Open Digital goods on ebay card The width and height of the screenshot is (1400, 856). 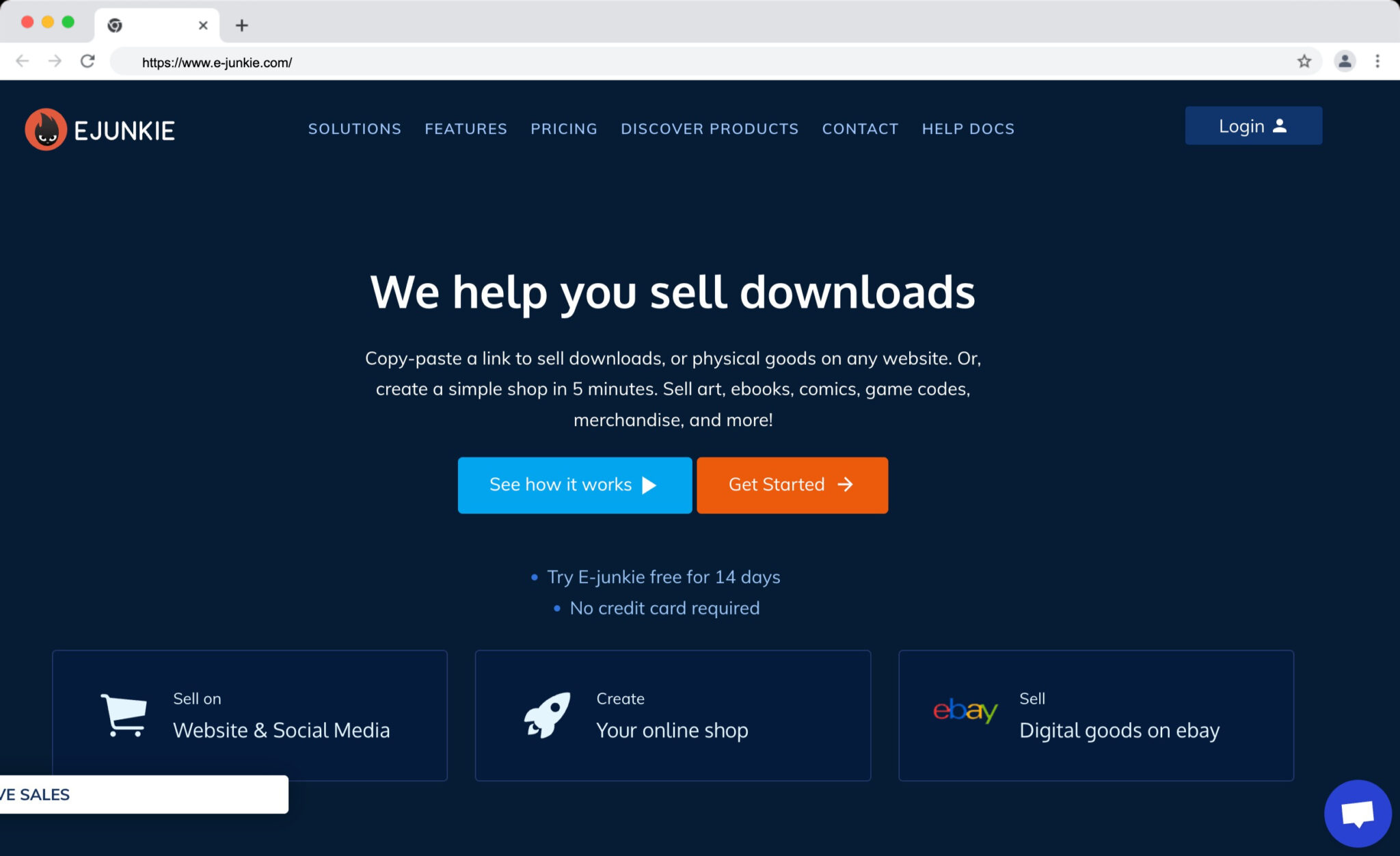coord(1096,715)
